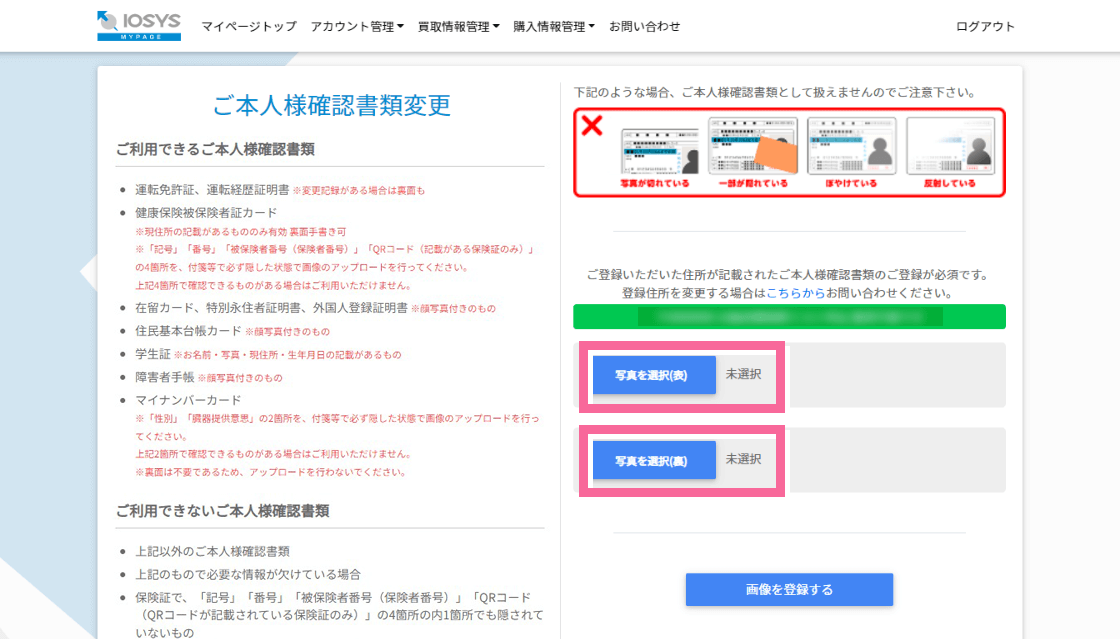
Task: Go to マイページトップ
Action: coord(249,27)
